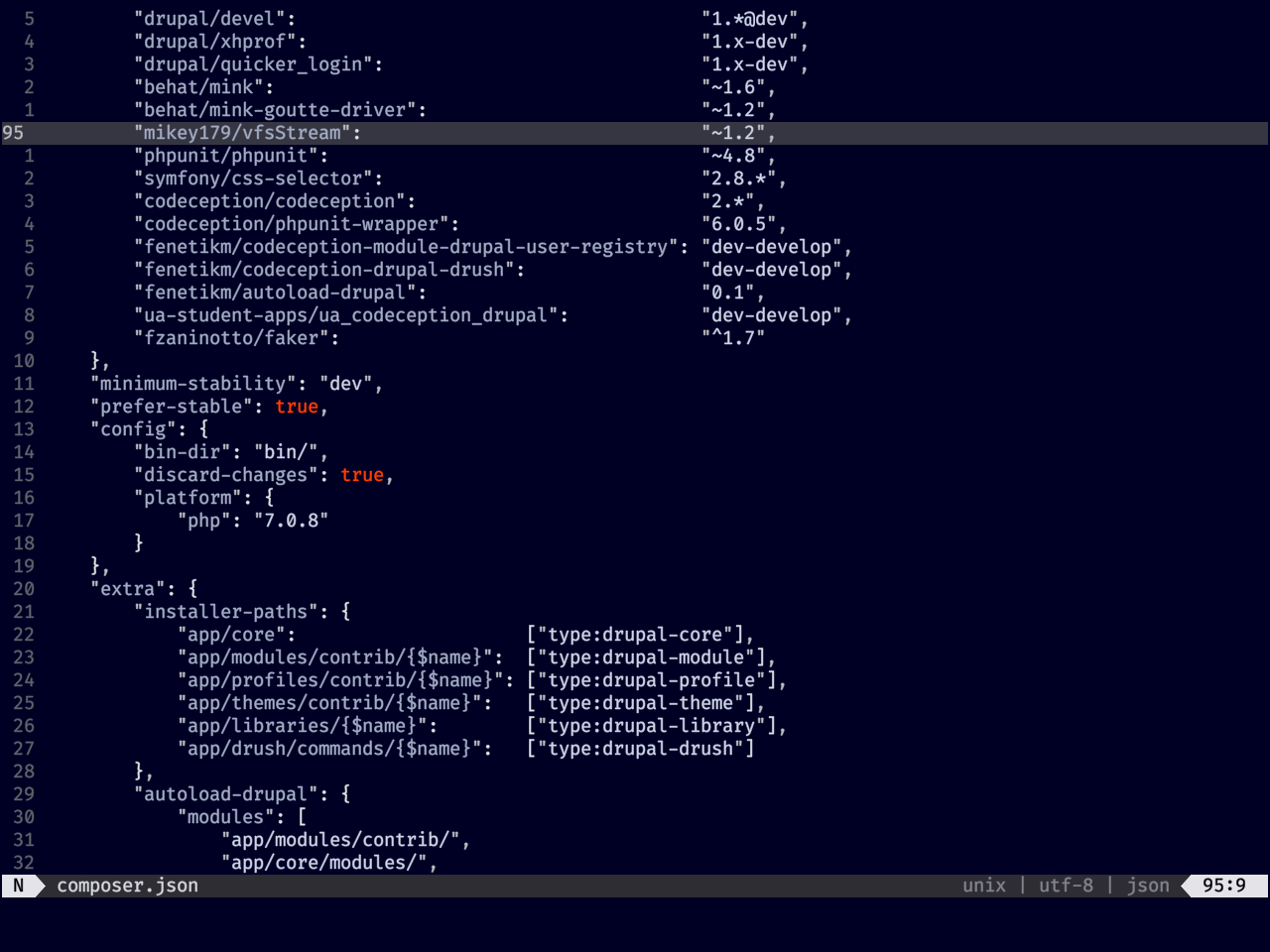Click the true value after prefer-stable

point(297,407)
